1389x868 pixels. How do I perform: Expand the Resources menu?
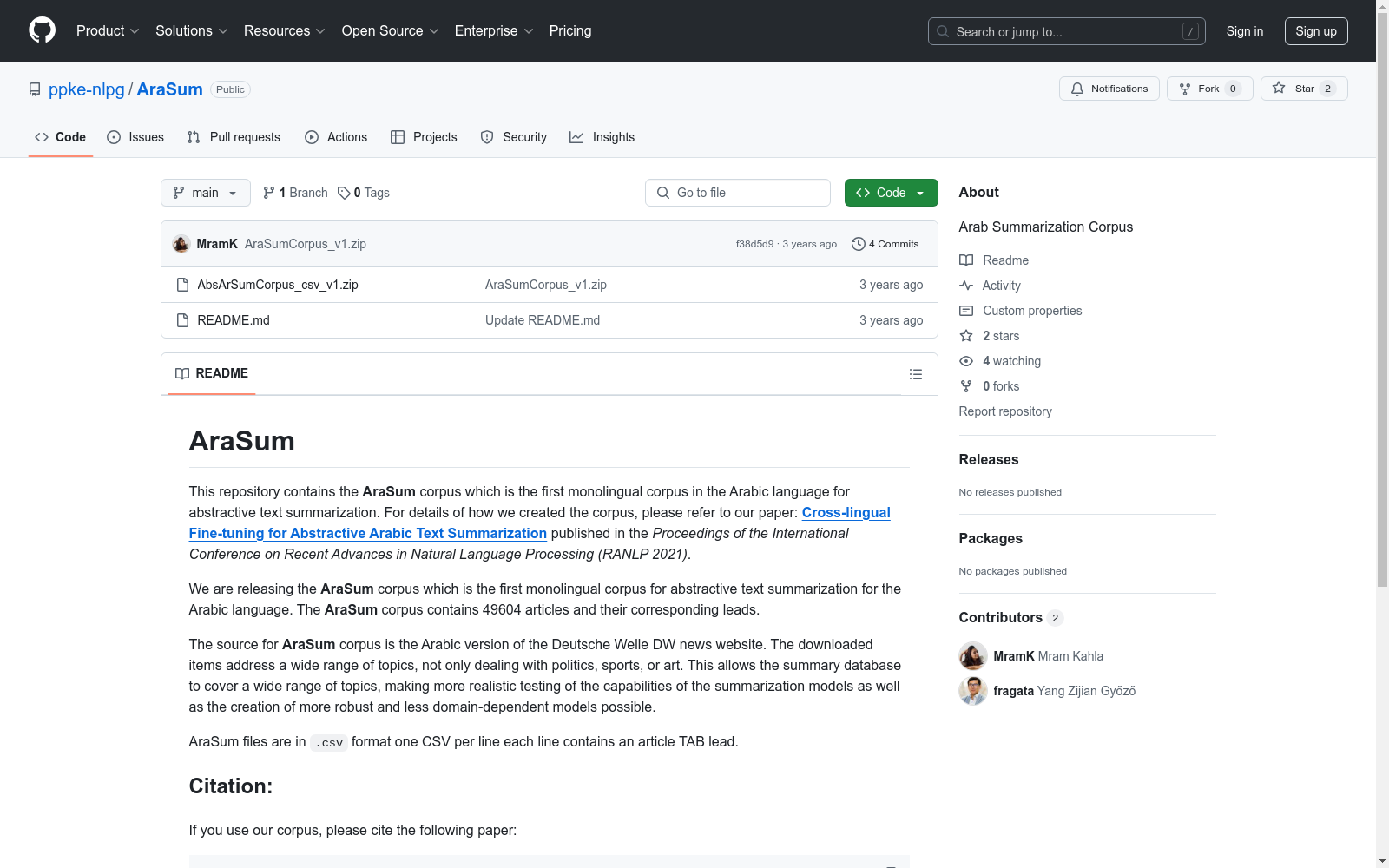285,31
